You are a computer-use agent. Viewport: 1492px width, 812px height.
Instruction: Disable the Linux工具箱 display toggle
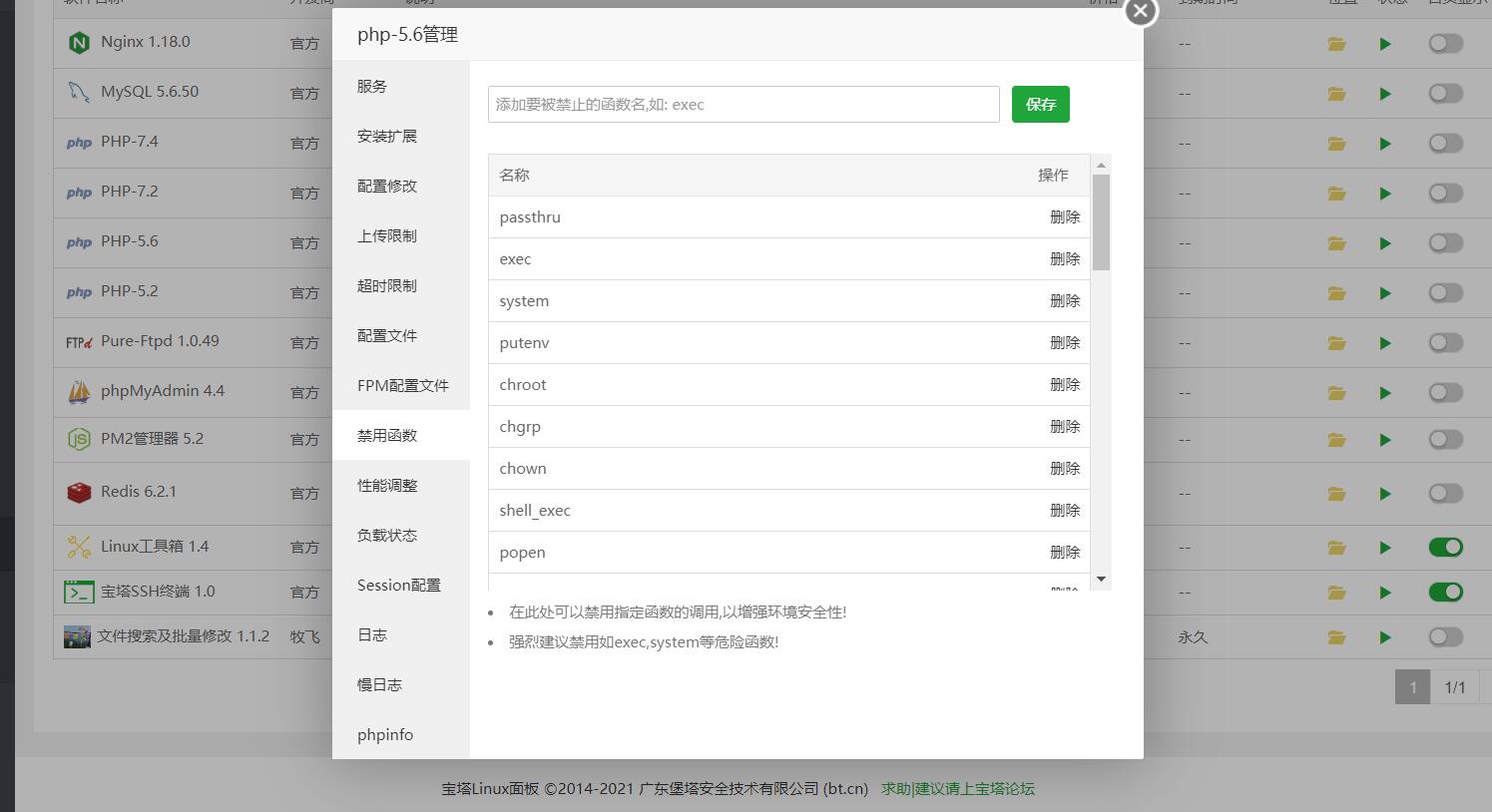(1444, 547)
